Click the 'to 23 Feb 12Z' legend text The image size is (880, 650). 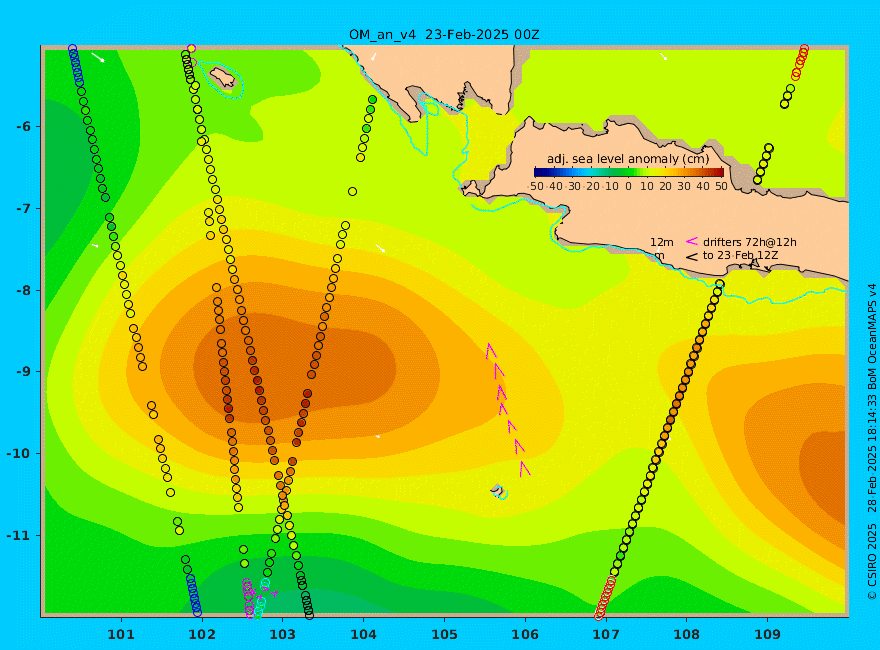[742, 255]
